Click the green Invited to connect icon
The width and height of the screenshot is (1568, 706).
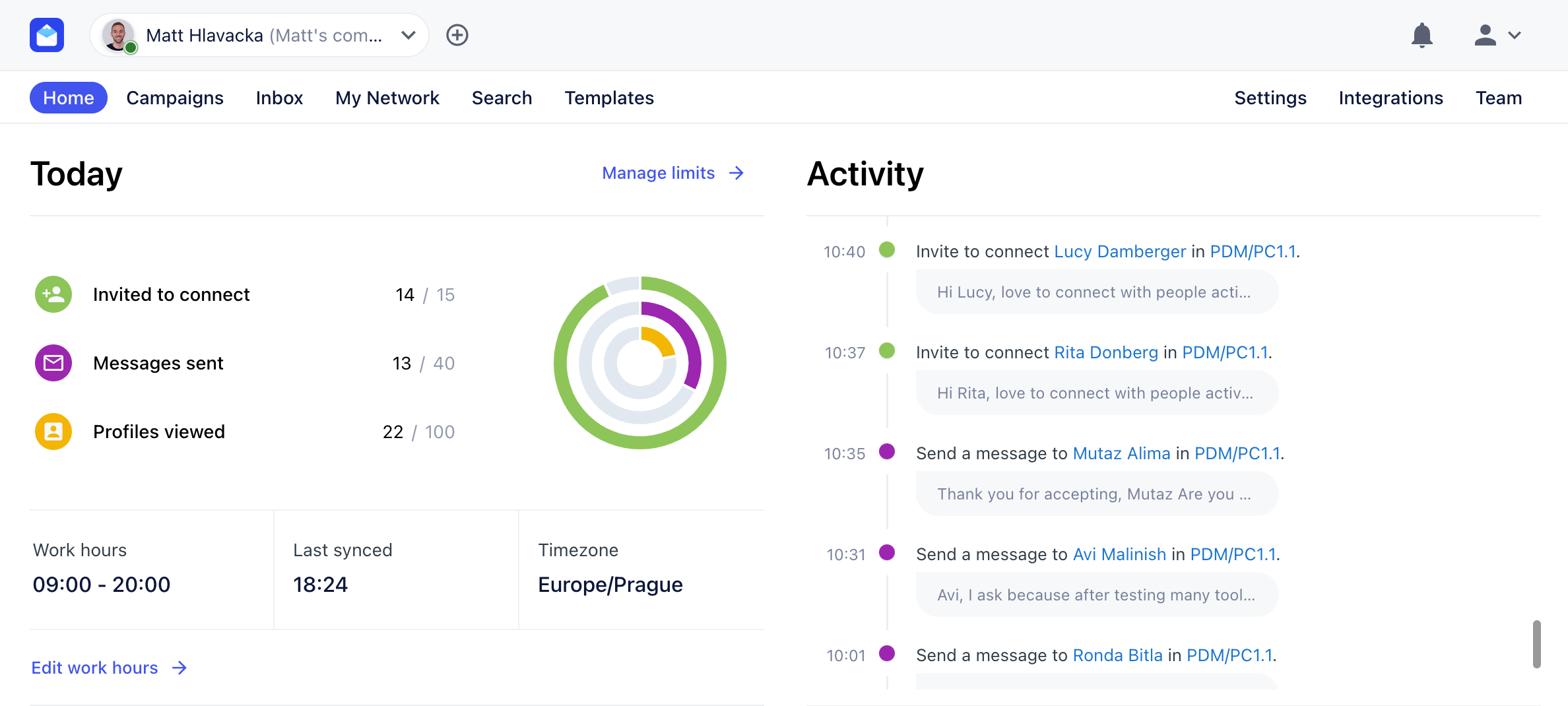53,294
